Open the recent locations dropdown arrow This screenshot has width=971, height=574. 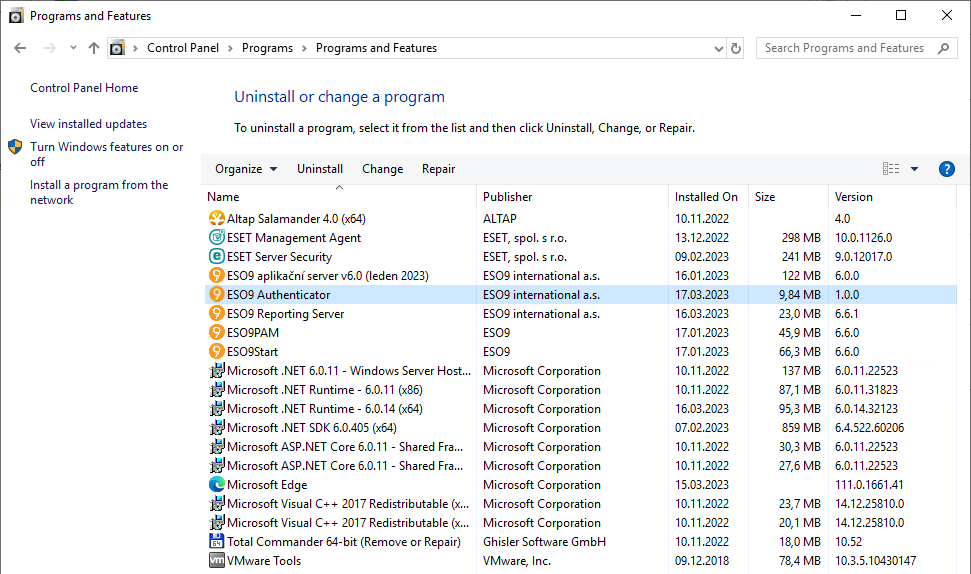[x=73, y=48]
